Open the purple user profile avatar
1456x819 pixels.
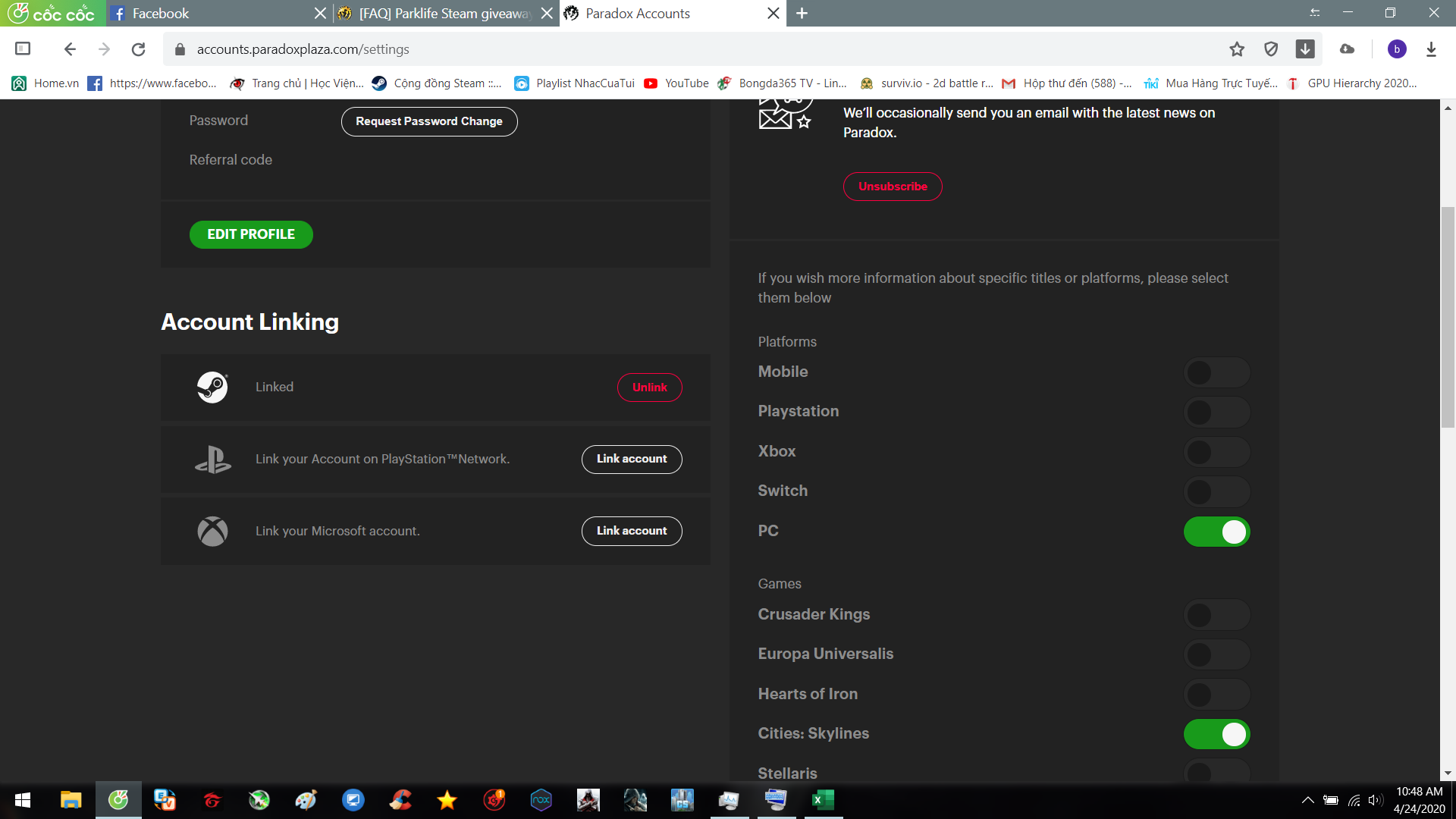coord(1397,49)
